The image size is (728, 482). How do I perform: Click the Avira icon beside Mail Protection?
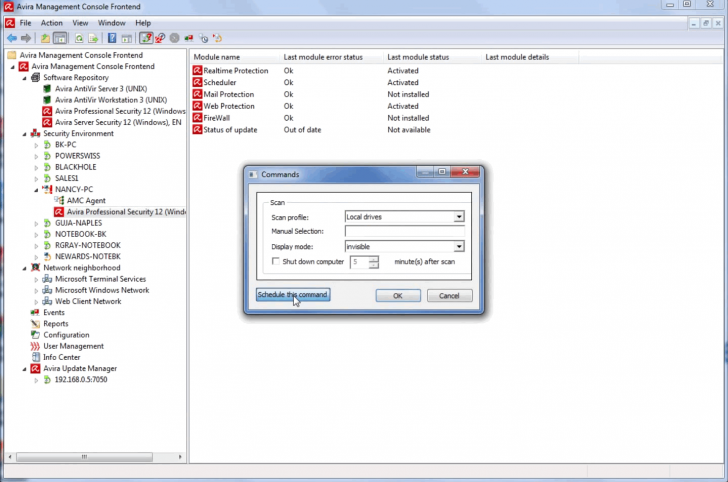pyautogui.click(x=197, y=94)
